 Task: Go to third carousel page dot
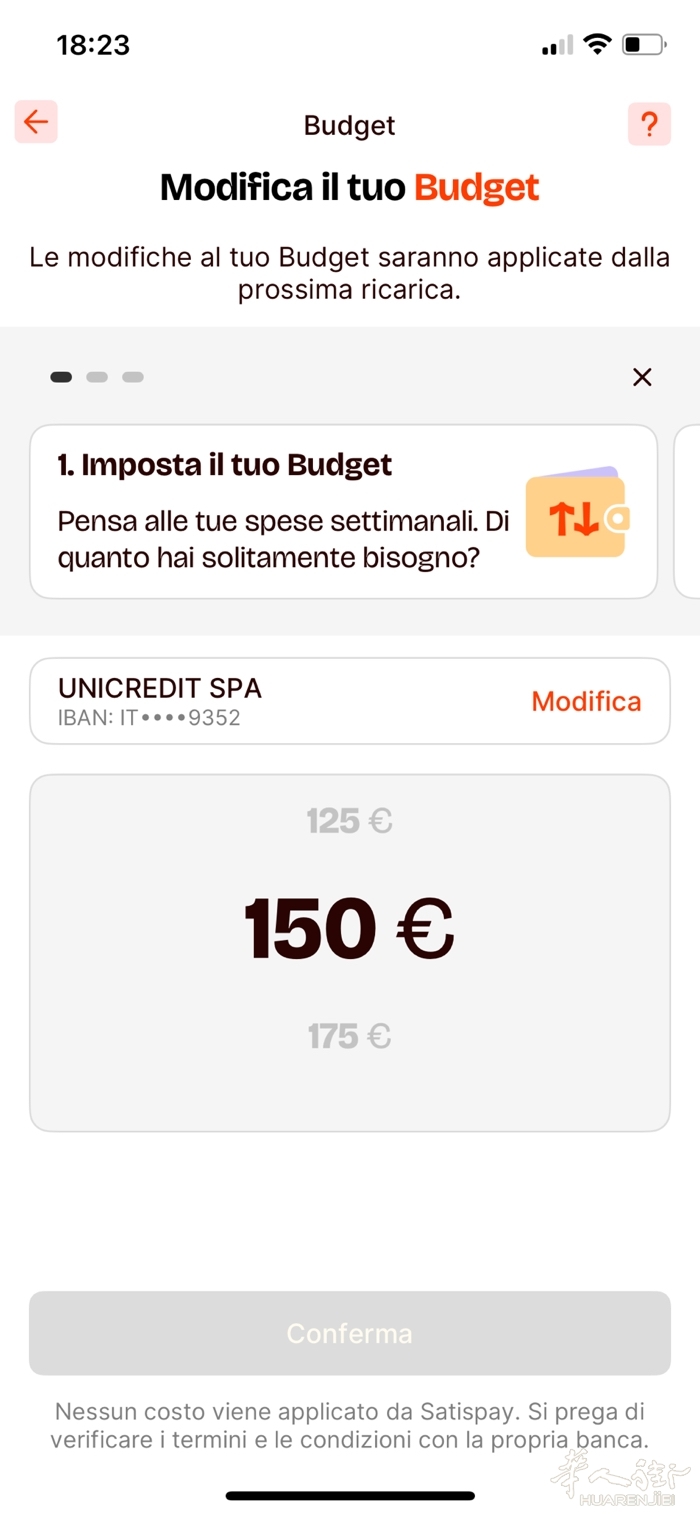pyautogui.click(x=133, y=377)
